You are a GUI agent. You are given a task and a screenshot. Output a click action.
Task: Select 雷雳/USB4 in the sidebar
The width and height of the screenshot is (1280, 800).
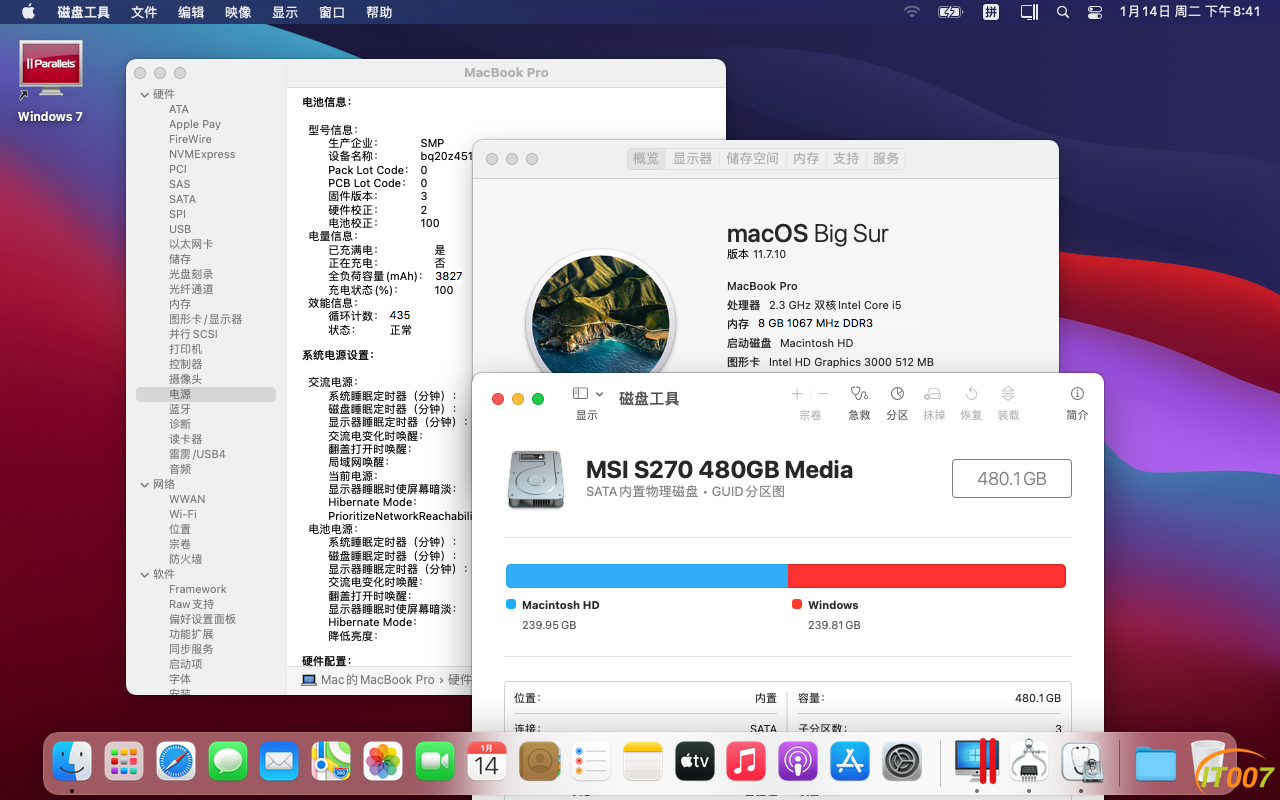point(197,454)
